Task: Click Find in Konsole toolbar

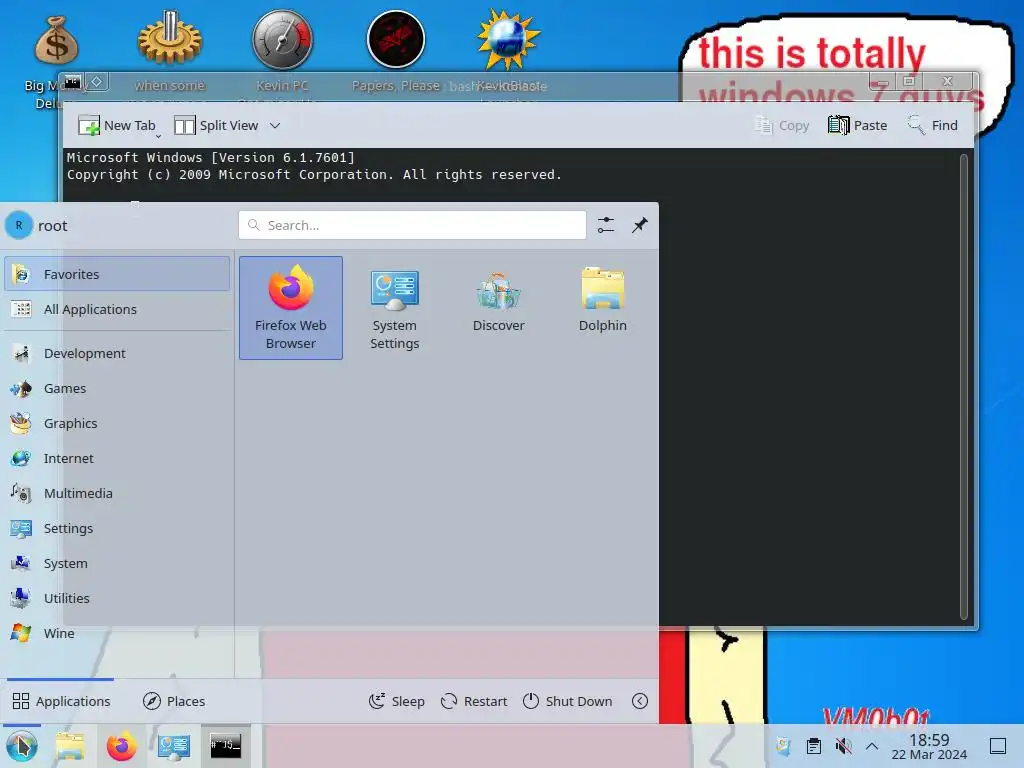Action: coord(933,125)
